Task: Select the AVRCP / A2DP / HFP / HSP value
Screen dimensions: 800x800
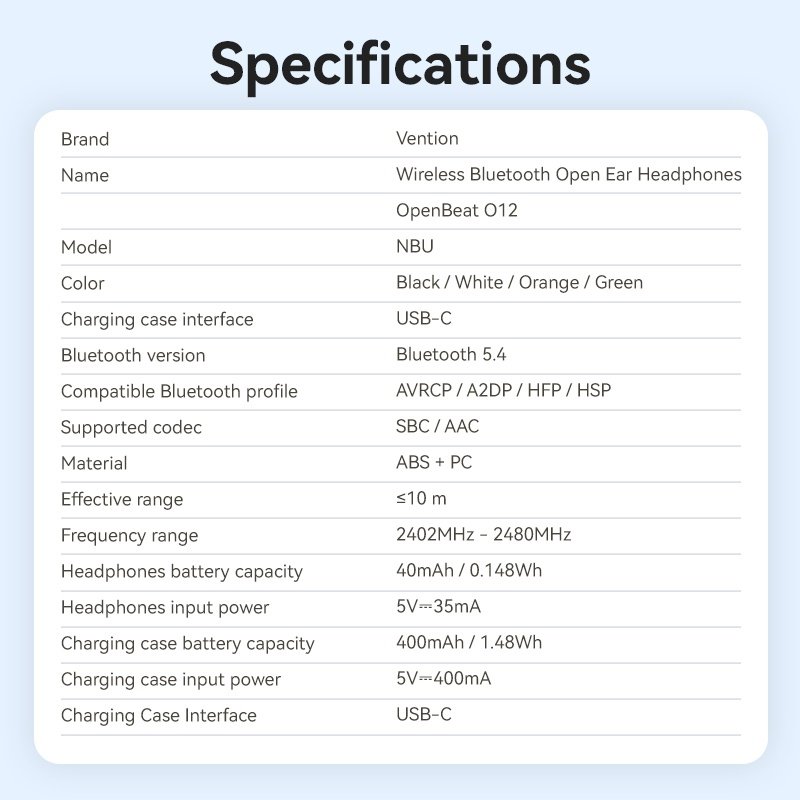Action: [503, 391]
